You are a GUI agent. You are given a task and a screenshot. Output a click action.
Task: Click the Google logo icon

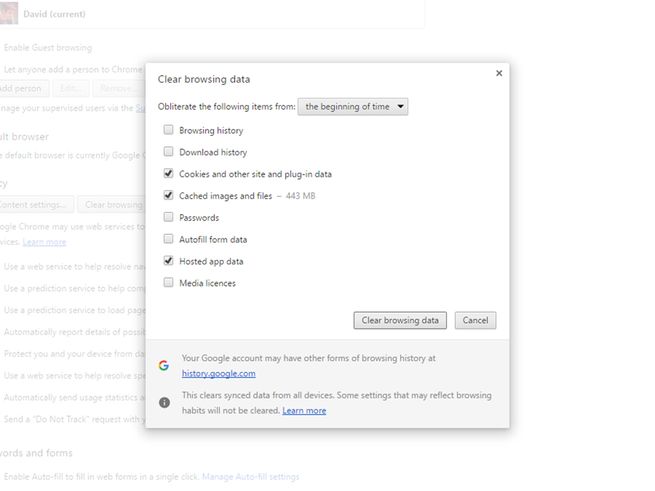164,365
